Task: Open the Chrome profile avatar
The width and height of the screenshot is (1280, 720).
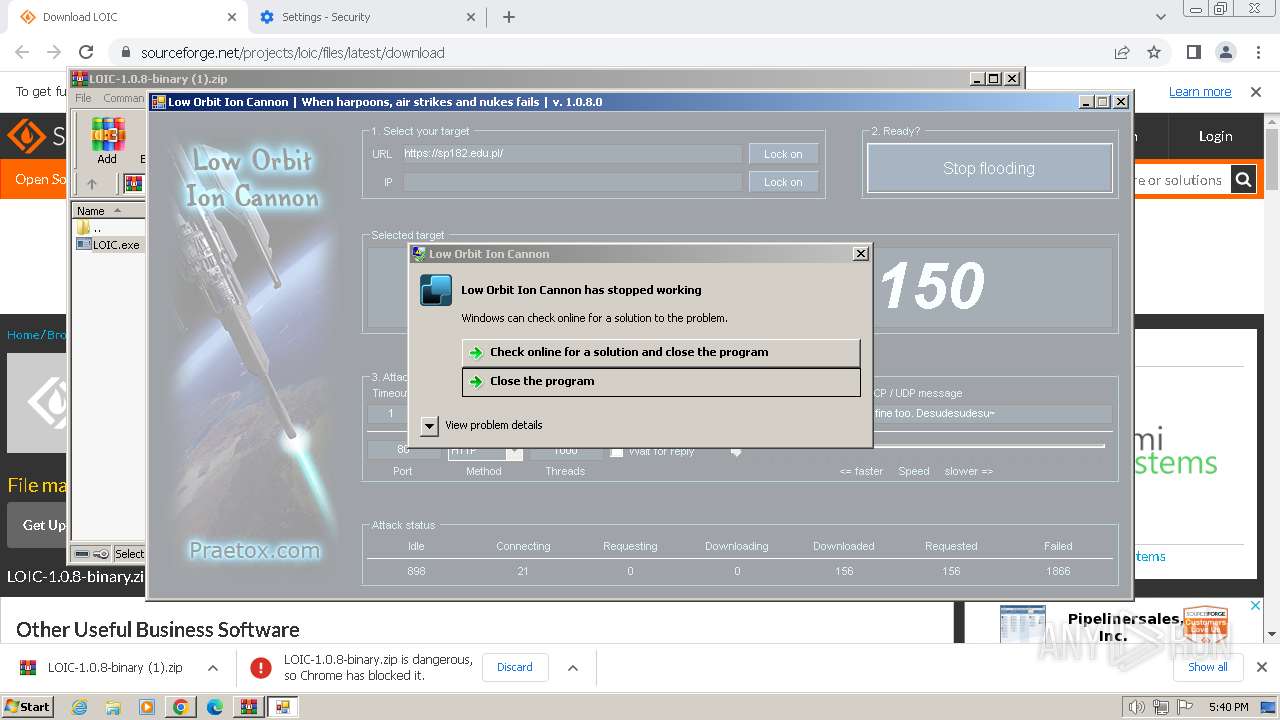Action: tap(1225, 52)
